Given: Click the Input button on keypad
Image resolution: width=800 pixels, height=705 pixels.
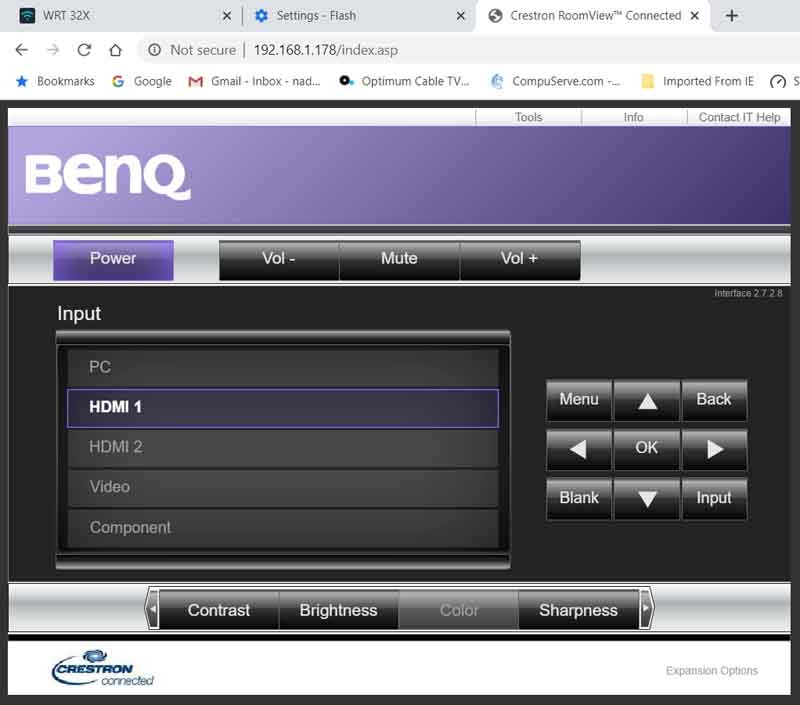Looking at the screenshot, I should [714, 498].
